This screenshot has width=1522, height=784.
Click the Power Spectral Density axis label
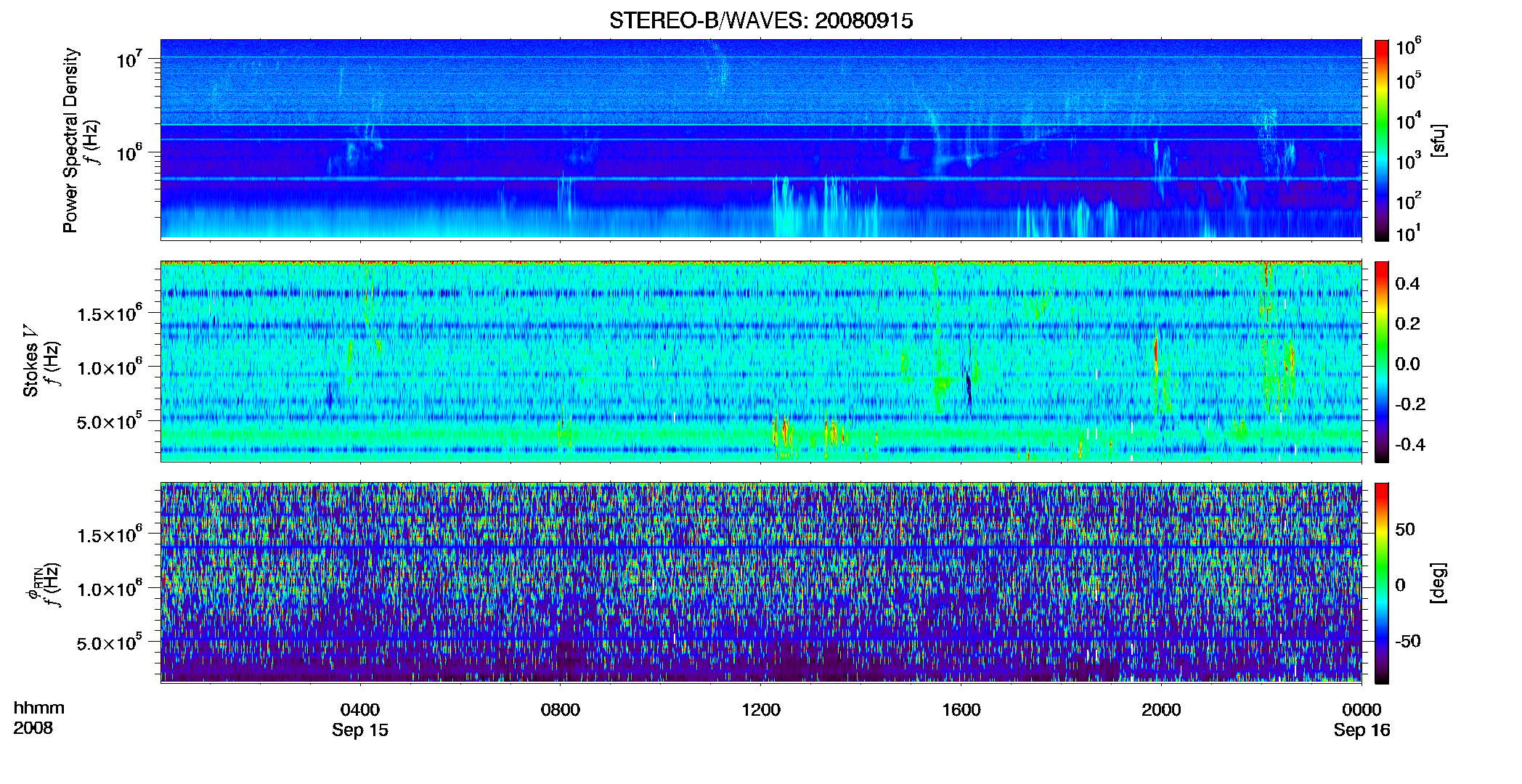coord(70,140)
